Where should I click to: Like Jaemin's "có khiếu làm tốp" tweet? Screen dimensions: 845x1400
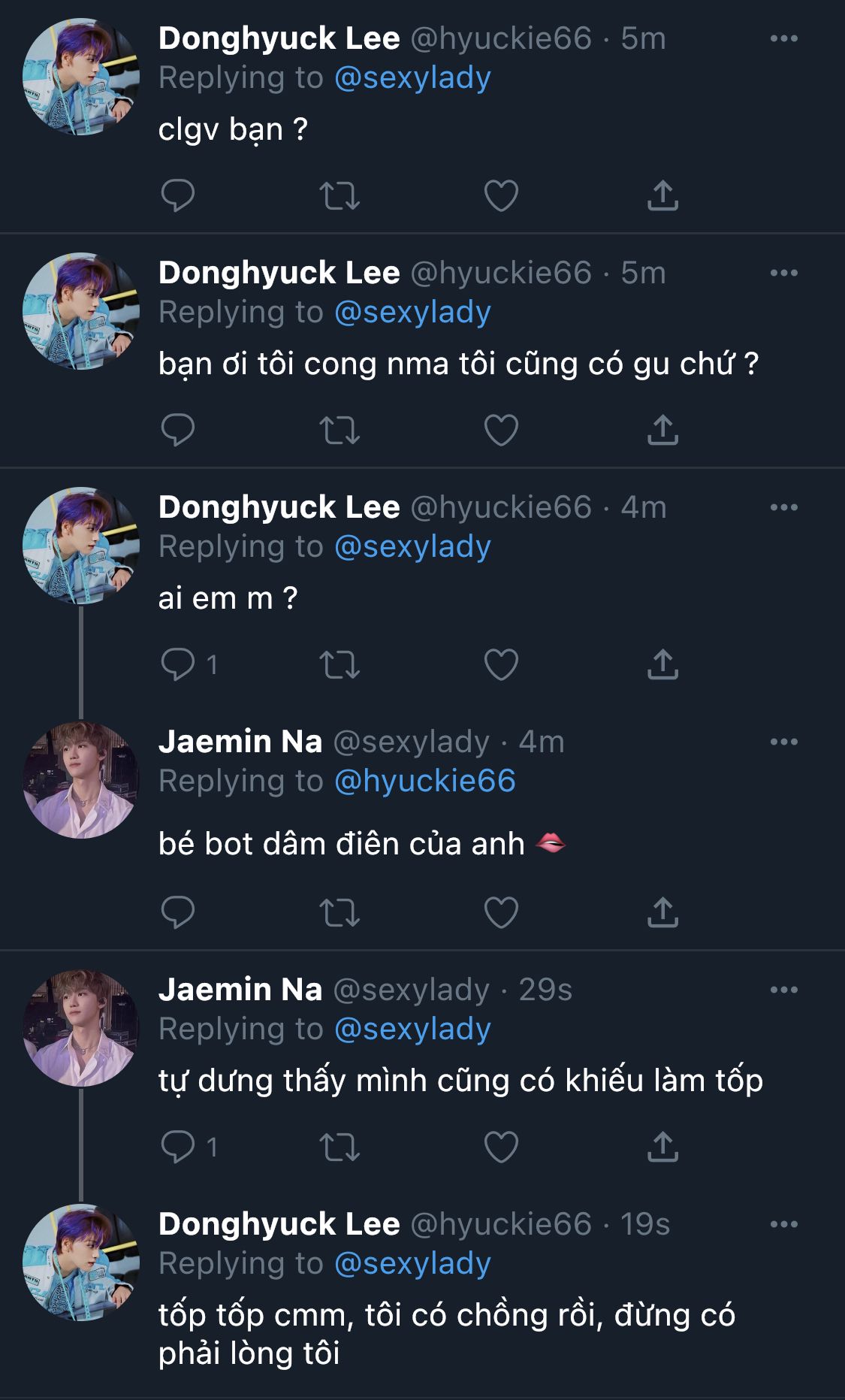[x=501, y=1147]
